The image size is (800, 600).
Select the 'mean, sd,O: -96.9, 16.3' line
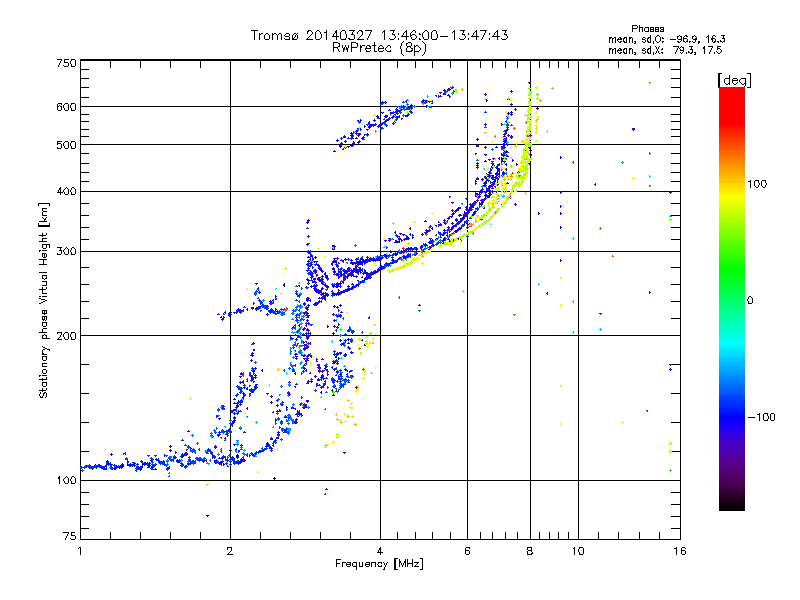[666, 39]
